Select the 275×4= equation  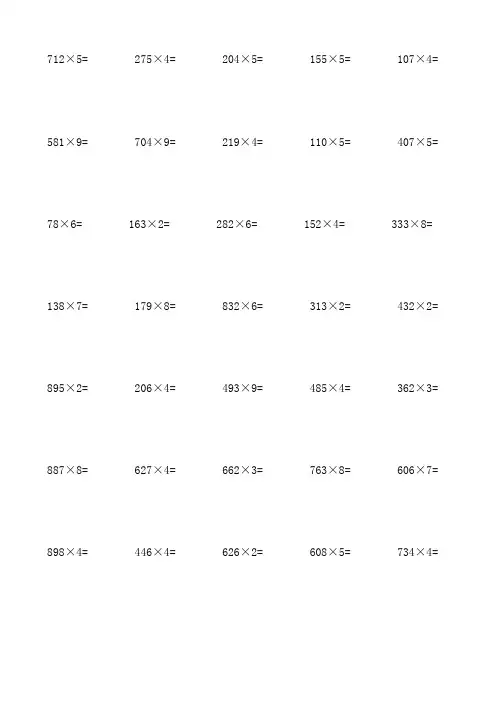[155, 59]
